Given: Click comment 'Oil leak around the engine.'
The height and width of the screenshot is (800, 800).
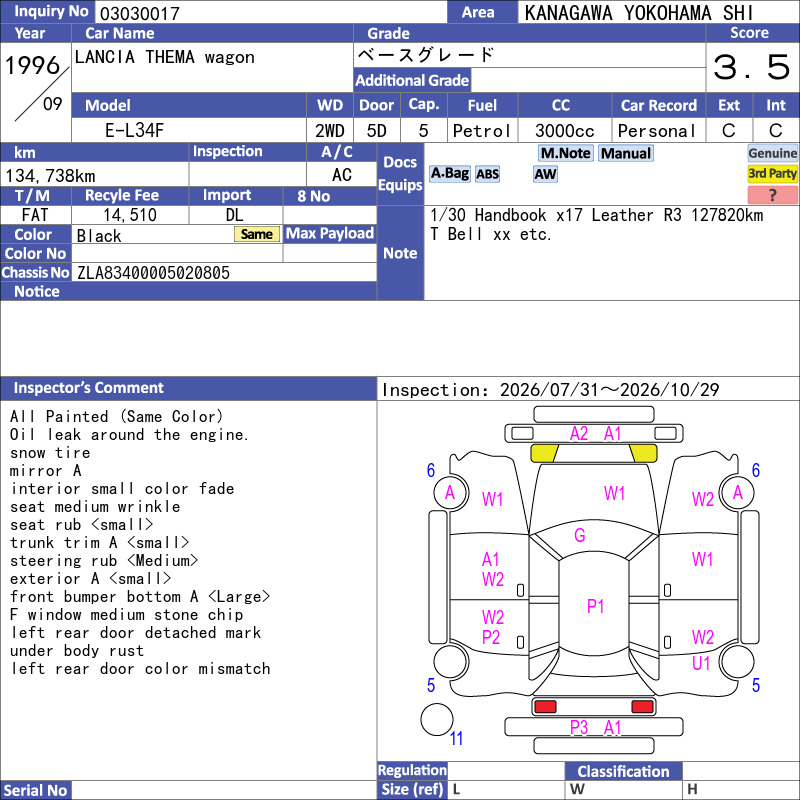Looking at the screenshot, I should click(129, 435).
